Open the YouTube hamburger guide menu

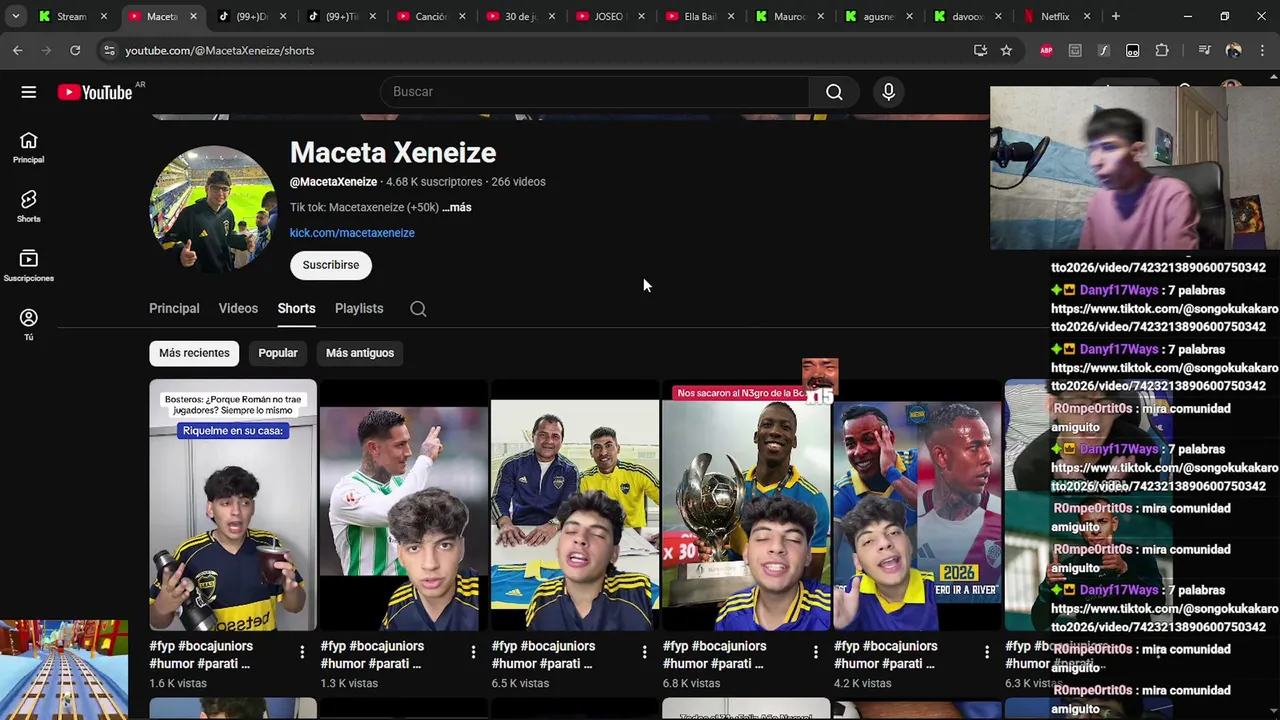pos(29,92)
